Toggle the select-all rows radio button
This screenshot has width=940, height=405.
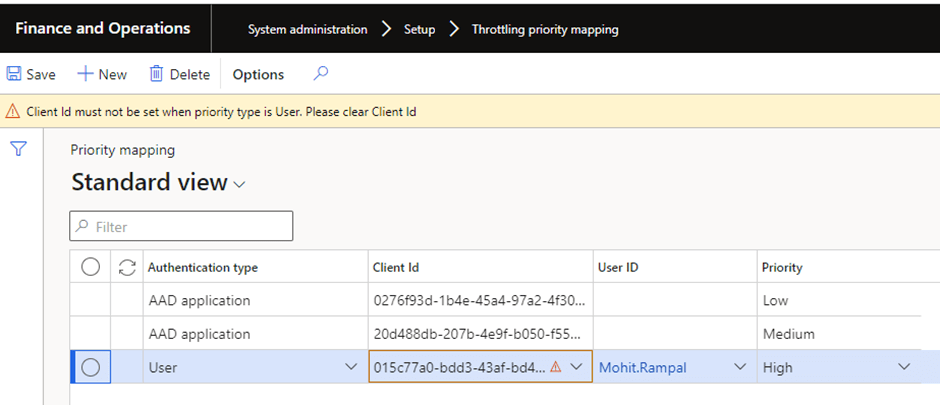point(90,267)
